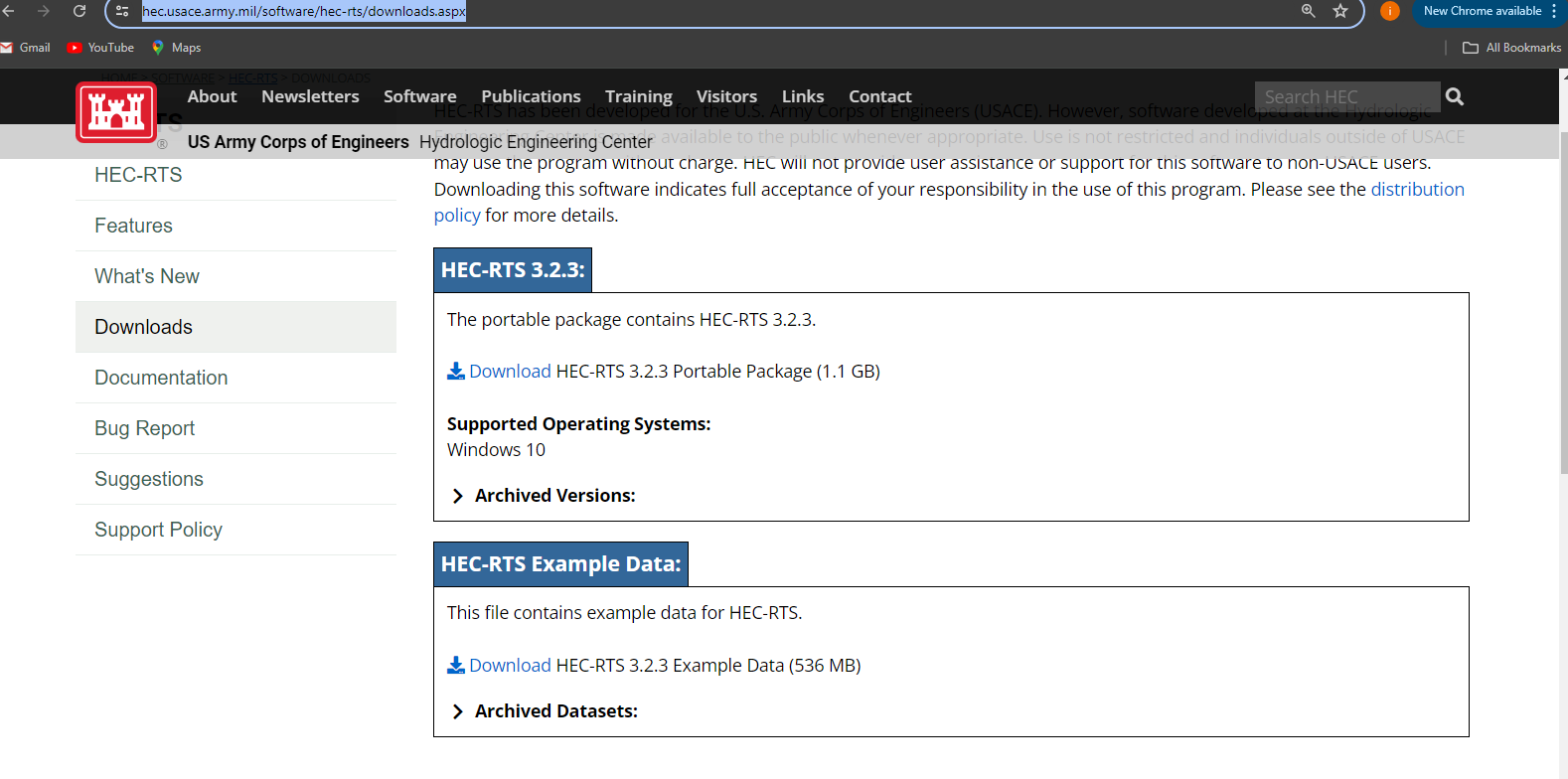1568x779 pixels.
Task: Open All Bookmarks folder
Action: coord(1512,48)
